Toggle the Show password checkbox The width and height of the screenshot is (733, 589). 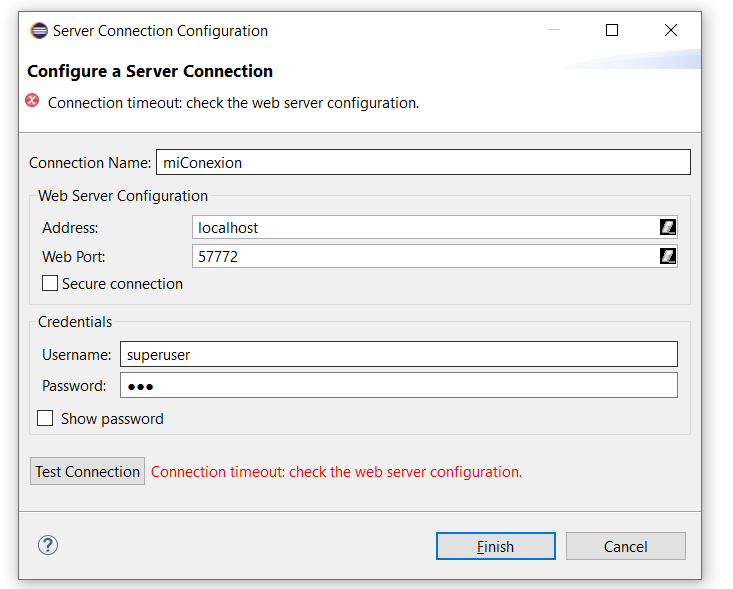click(x=46, y=419)
